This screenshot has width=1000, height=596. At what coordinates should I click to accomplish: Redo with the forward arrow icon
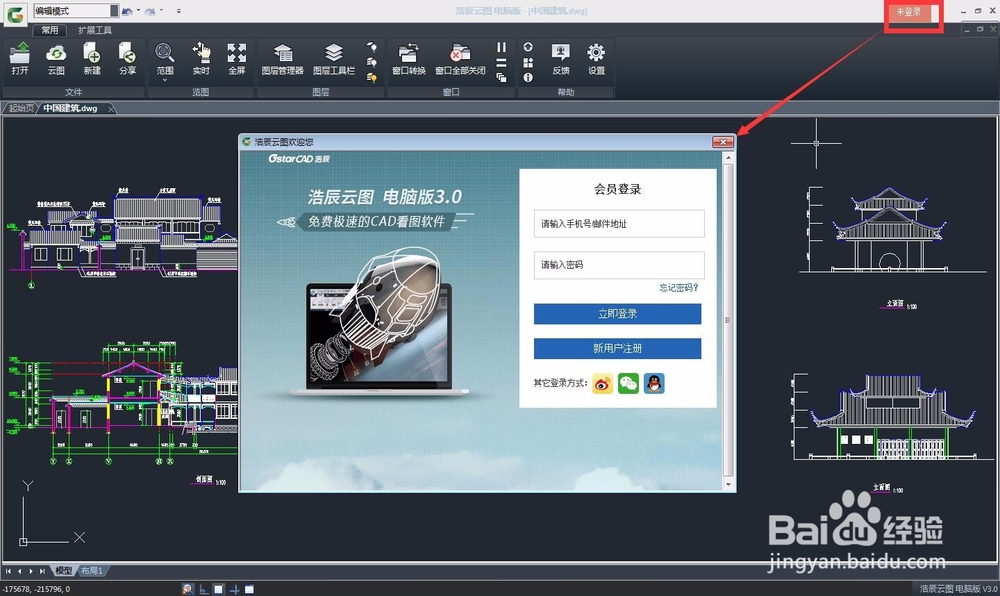click(x=151, y=11)
